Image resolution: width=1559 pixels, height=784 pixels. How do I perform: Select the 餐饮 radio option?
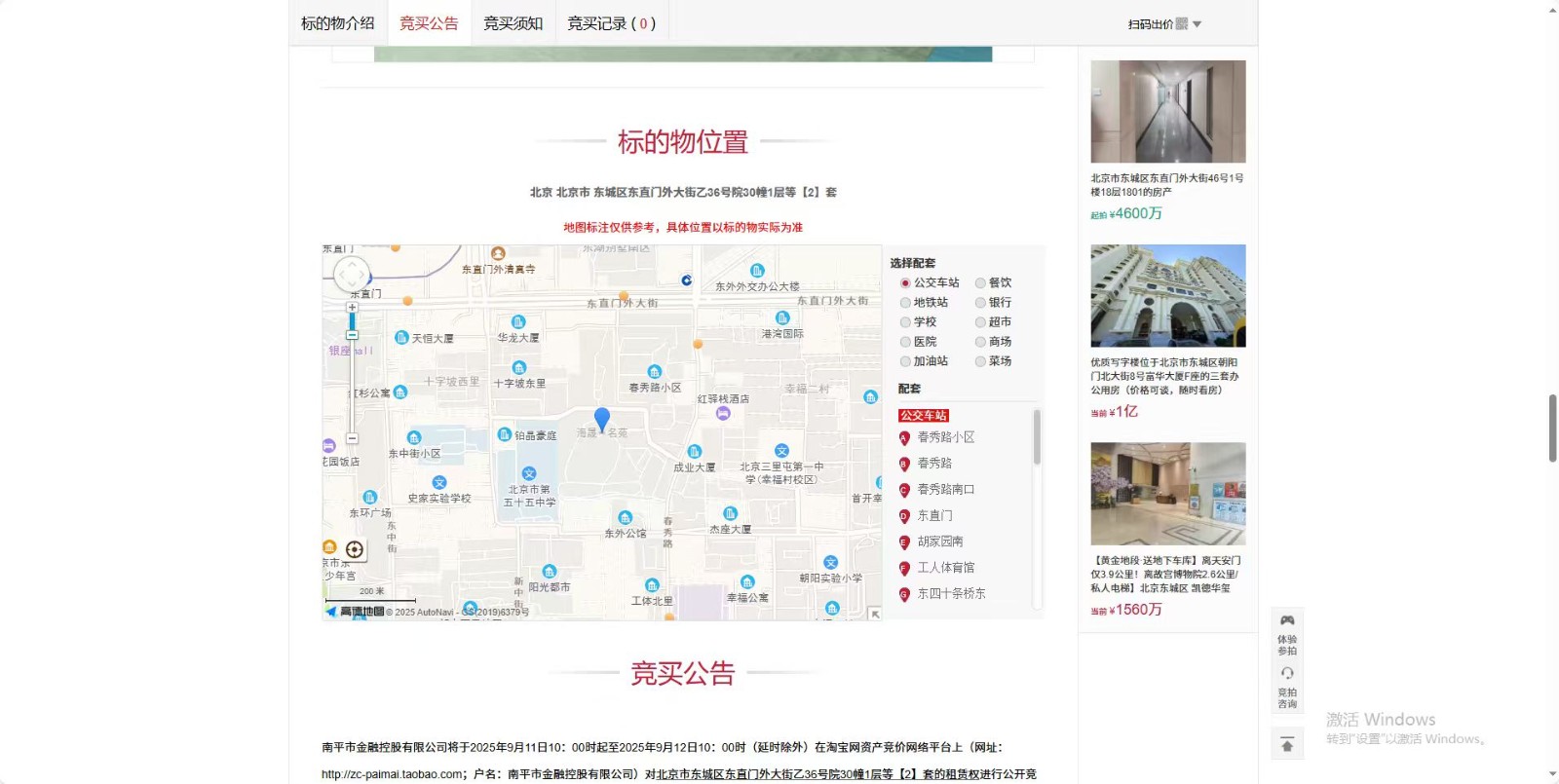tap(980, 283)
